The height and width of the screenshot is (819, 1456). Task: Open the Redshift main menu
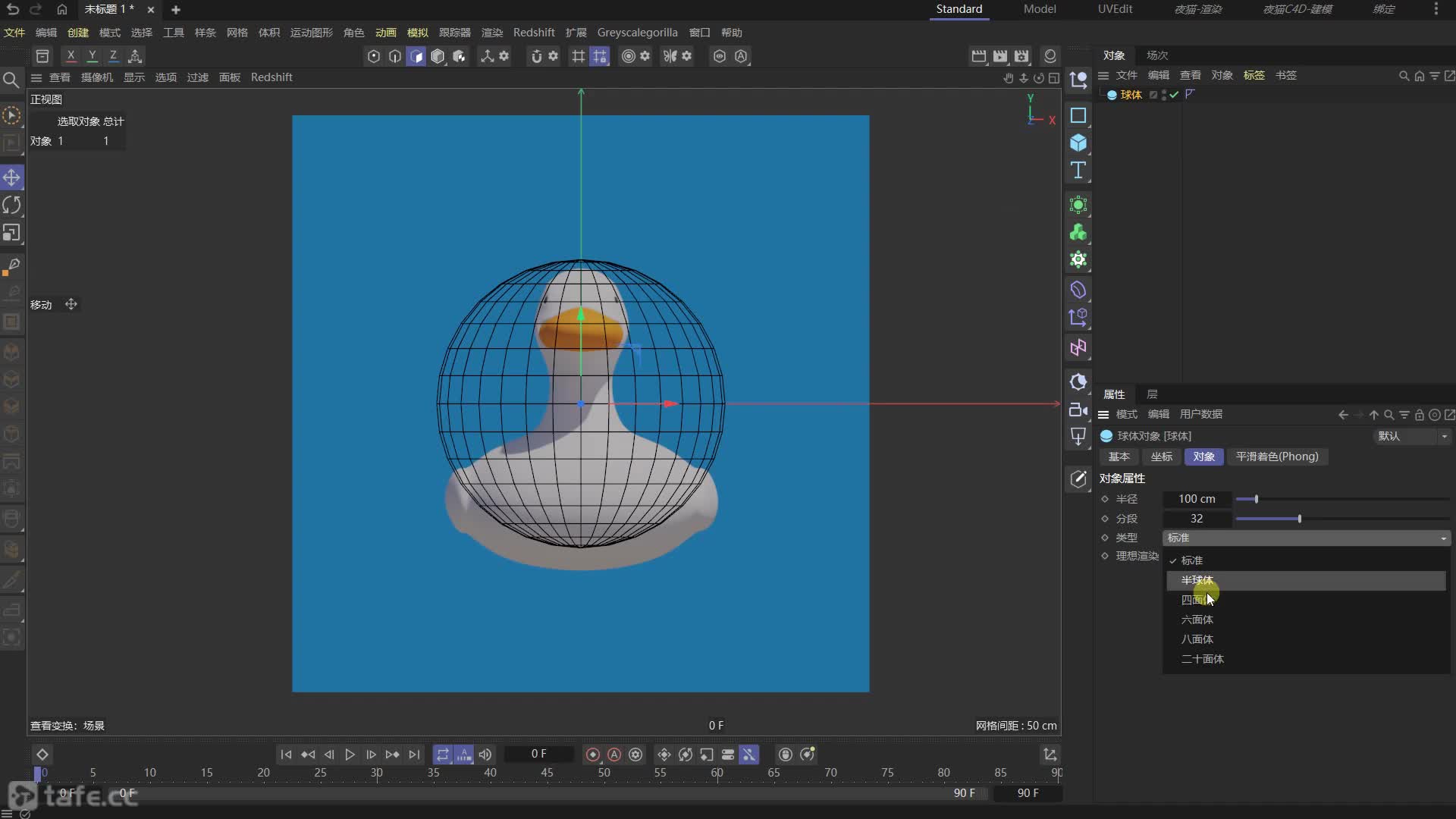[x=534, y=33]
